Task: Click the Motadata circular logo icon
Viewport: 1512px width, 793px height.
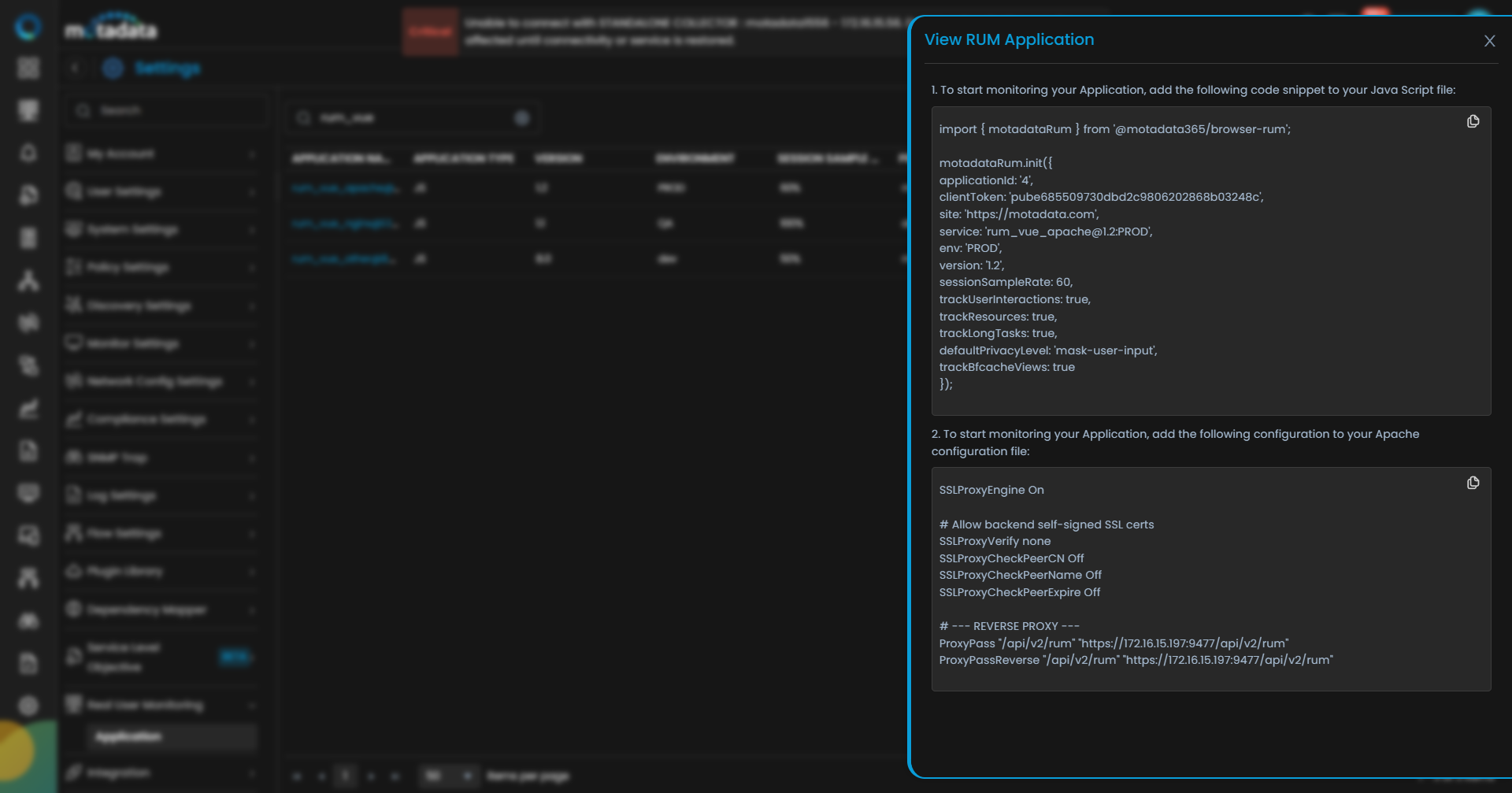Action: (x=28, y=27)
